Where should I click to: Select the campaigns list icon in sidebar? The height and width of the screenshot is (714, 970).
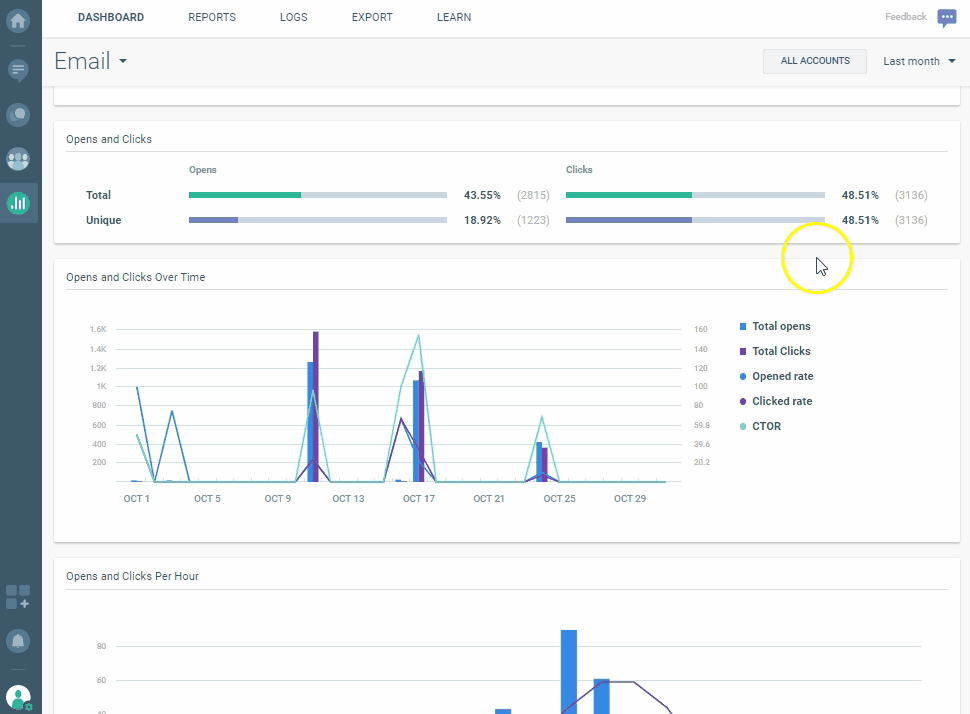[x=20, y=69]
